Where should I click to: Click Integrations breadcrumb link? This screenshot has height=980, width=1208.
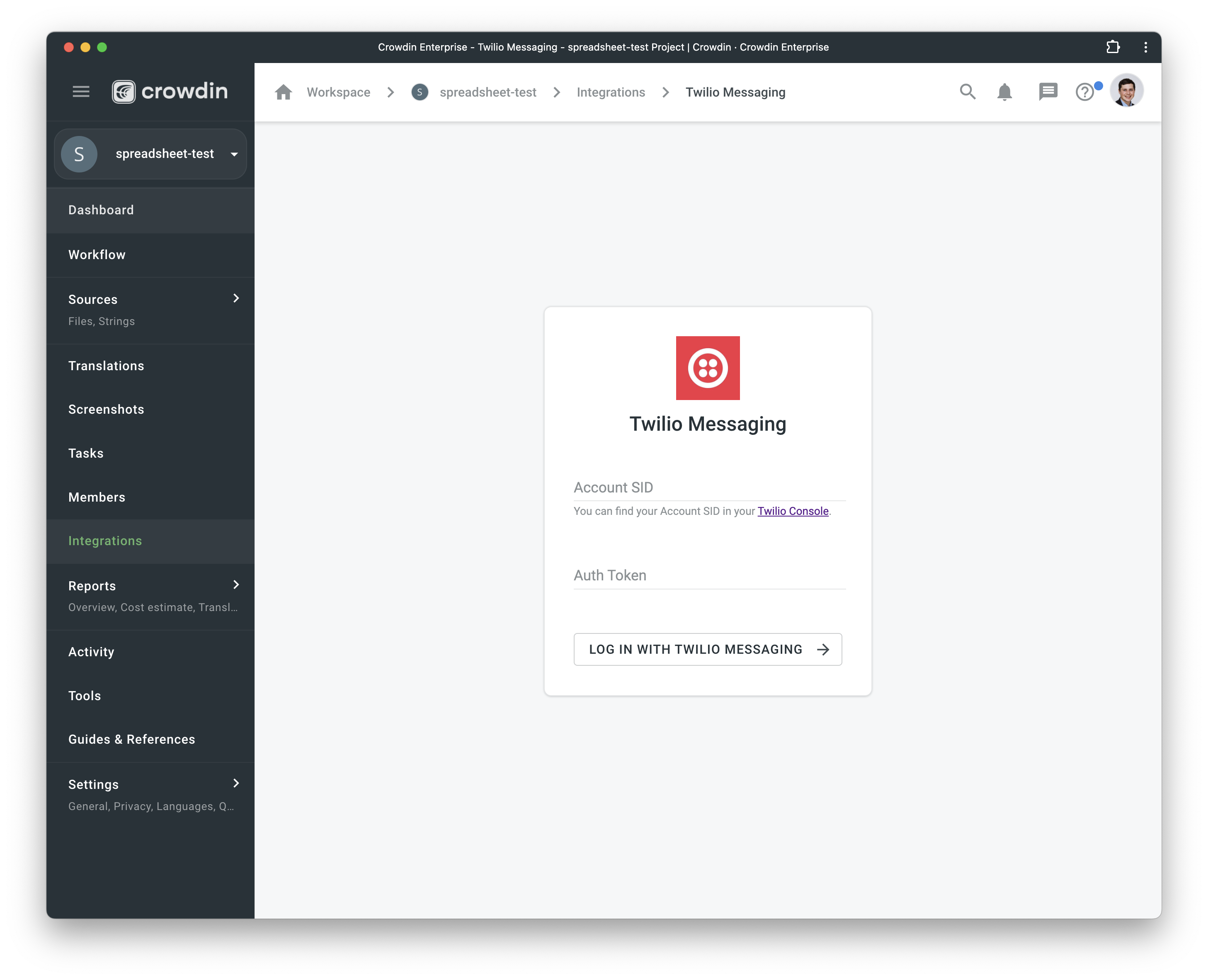click(x=611, y=92)
